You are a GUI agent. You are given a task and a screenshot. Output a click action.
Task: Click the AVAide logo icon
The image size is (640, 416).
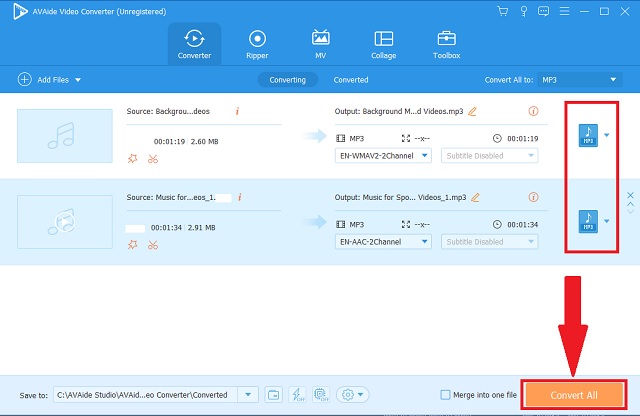click(x=20, y=11)
